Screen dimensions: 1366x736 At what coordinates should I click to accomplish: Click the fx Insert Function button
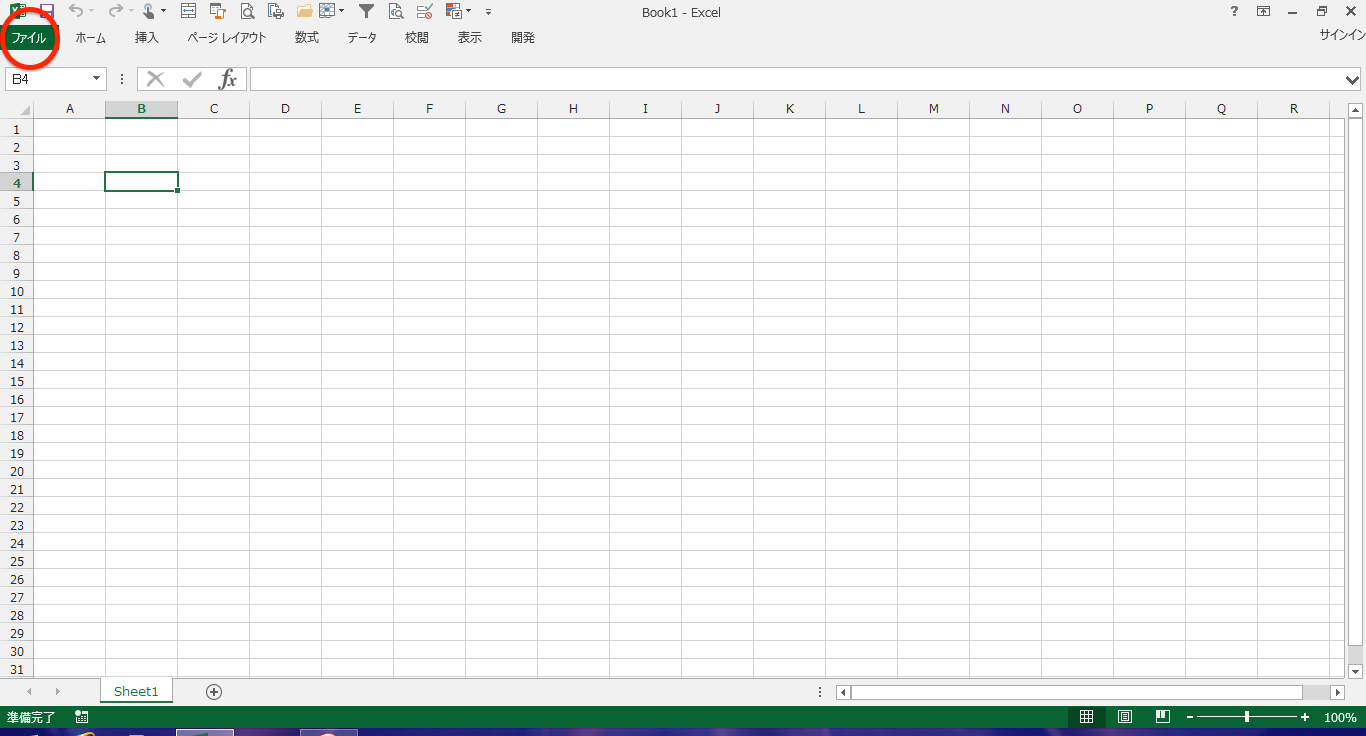[228, 79]
